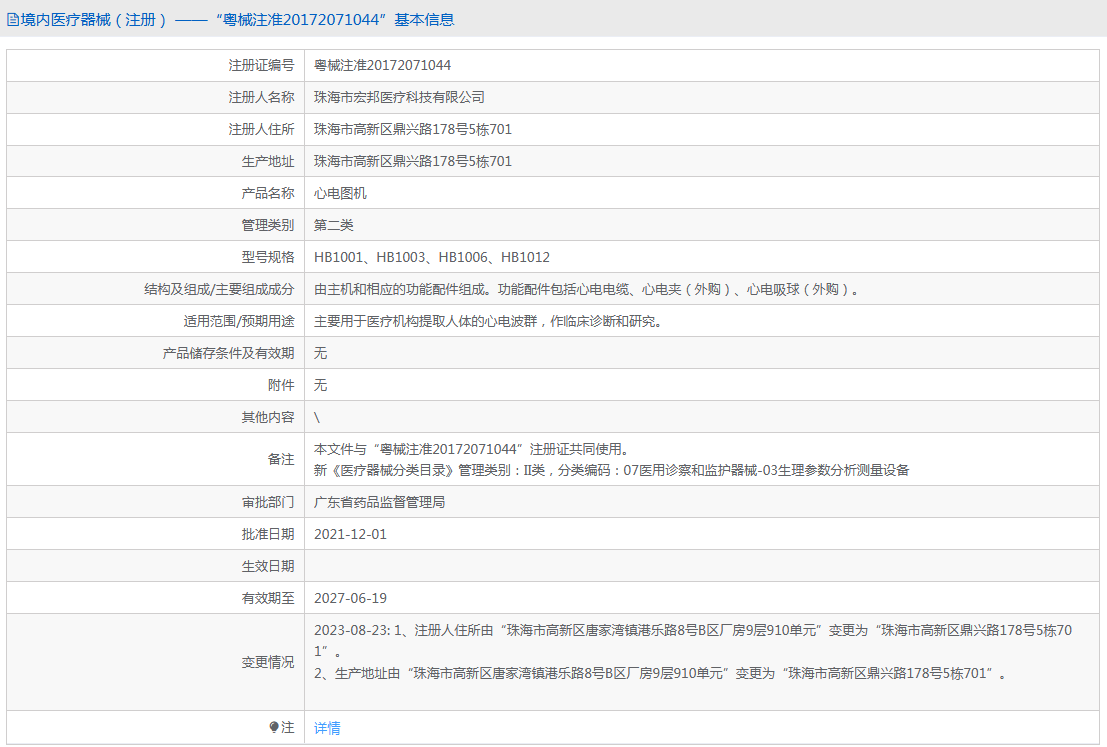This screenshot has height=747, width=1107.
Task: Select the structure description starting 由主机和相应的功能配件组成
Action: 587,289
